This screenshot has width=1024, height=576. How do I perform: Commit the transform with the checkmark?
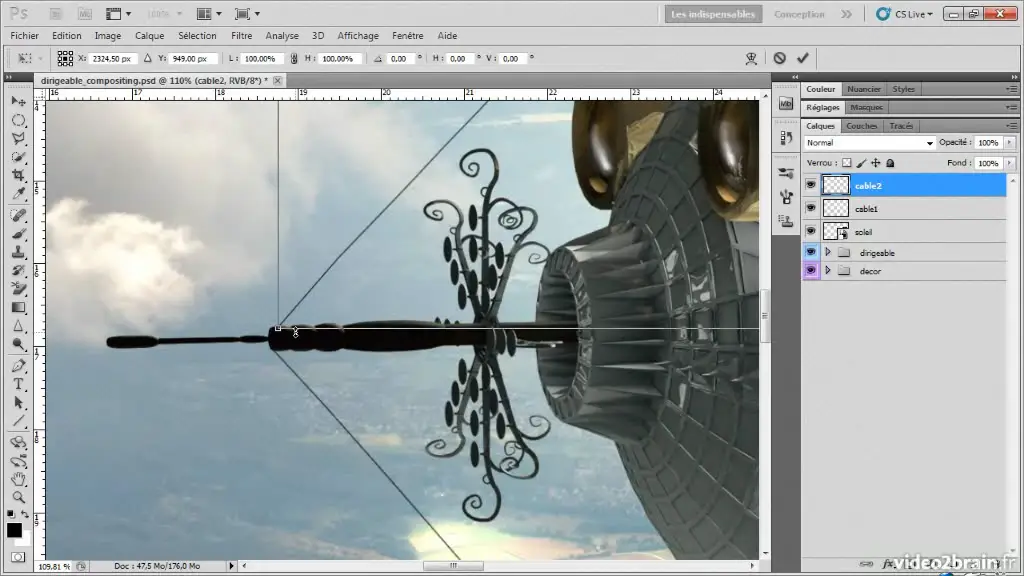pos(802,59)
